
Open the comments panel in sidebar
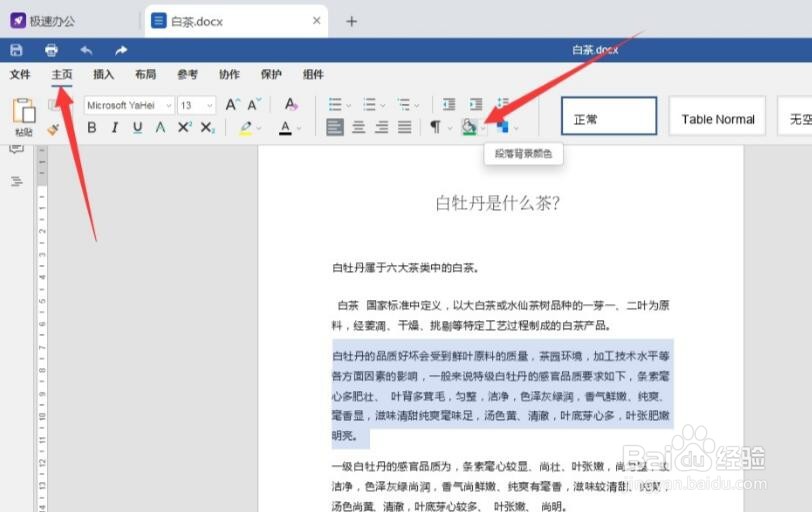click(16, 150)
